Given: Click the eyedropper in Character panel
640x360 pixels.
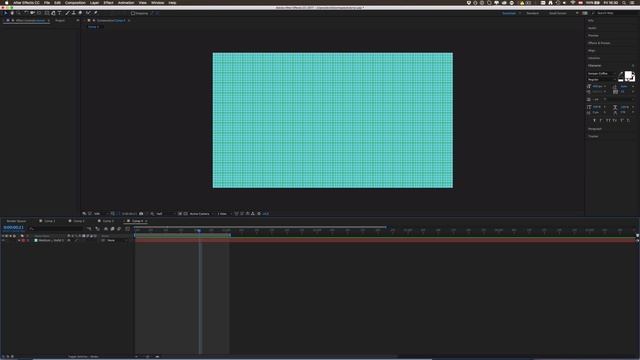Looking at the screenshot, I should (x=621, y=73).
